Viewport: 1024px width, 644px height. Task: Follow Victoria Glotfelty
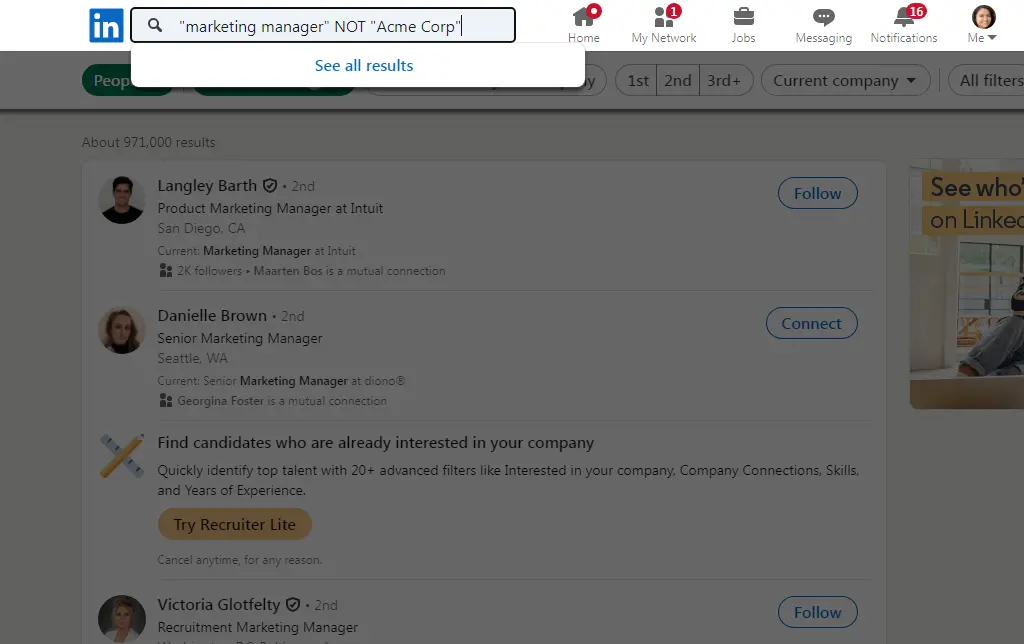817,612
